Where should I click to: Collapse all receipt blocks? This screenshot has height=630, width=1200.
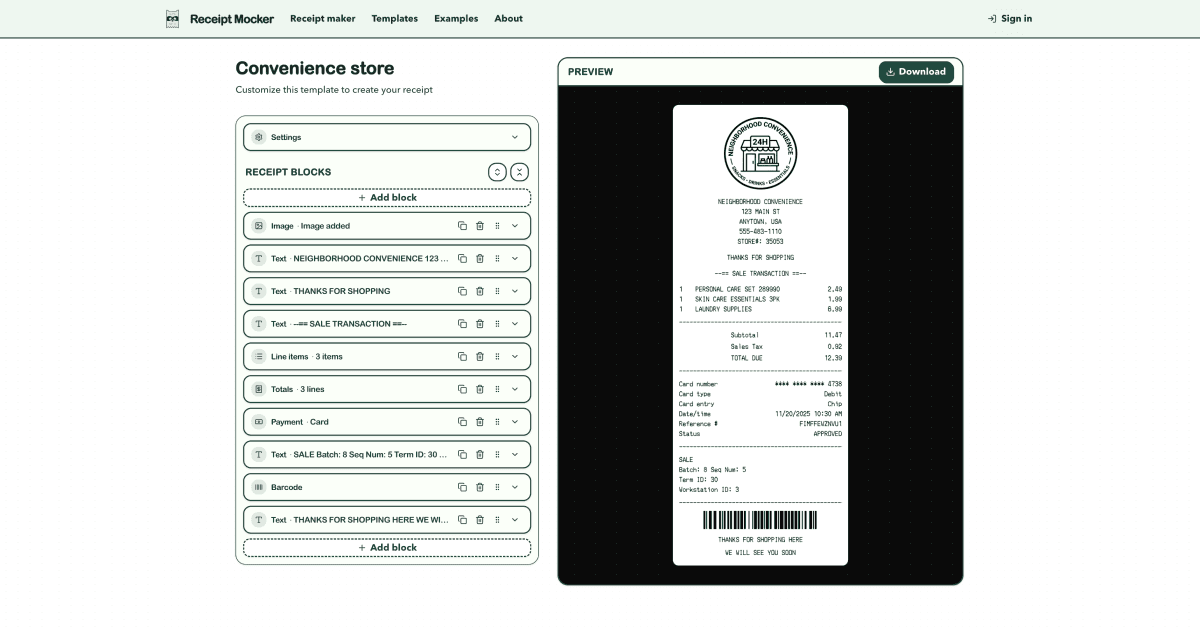click(520, 172)
